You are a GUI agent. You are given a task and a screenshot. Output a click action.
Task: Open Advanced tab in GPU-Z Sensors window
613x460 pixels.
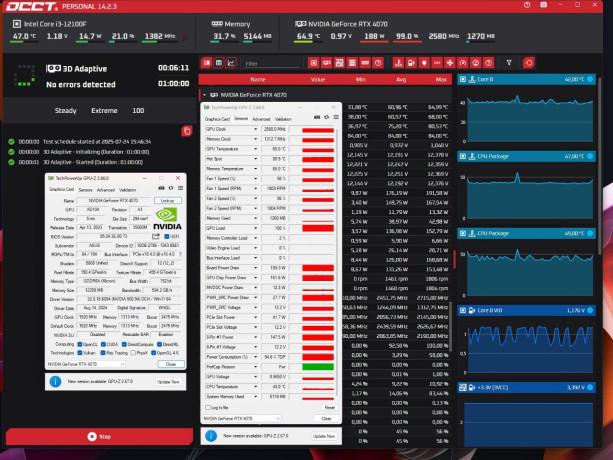261,119
